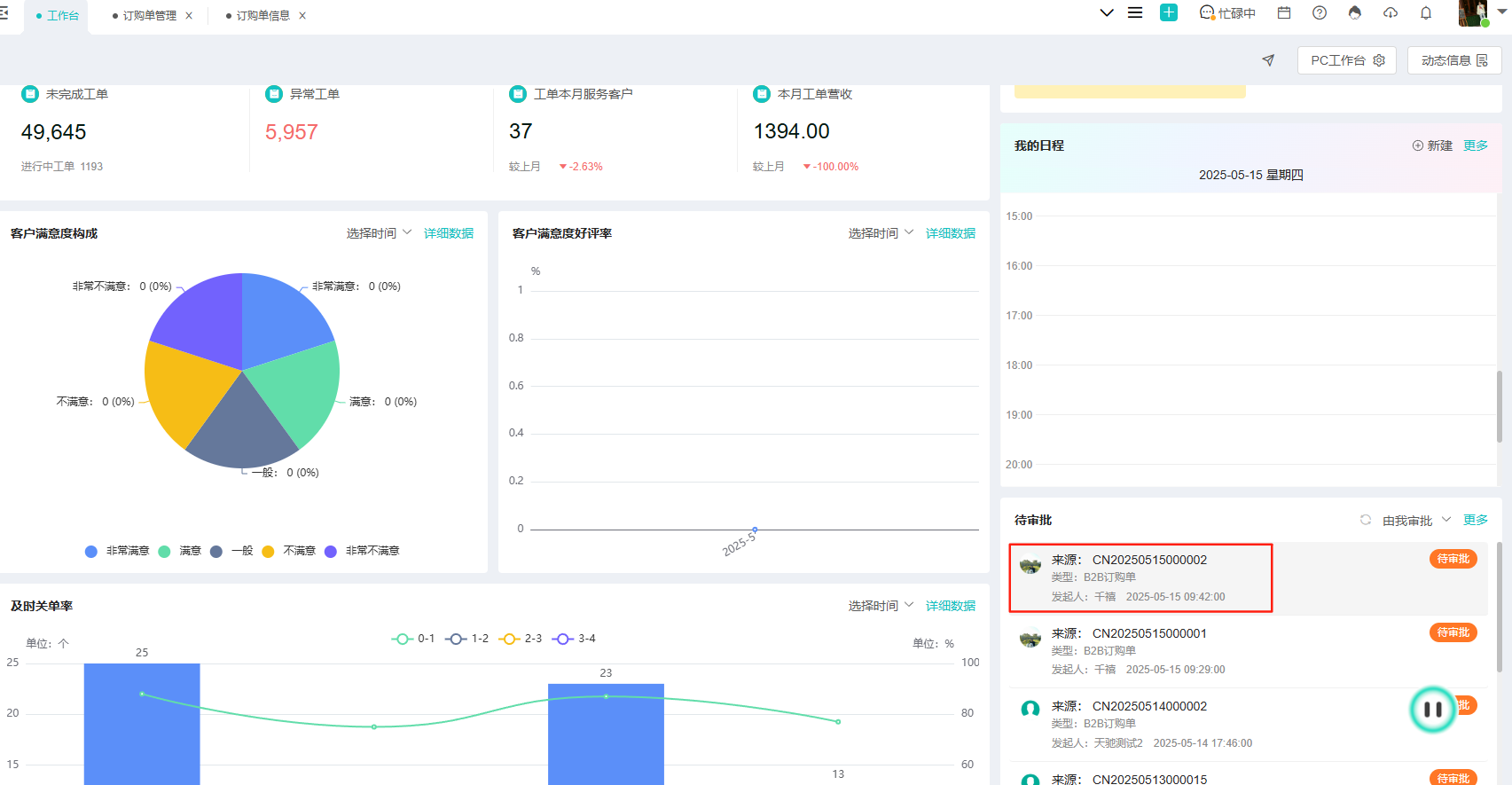
Task: Toggle the 3-4 series legend
Action: click(x=574, y=639)
